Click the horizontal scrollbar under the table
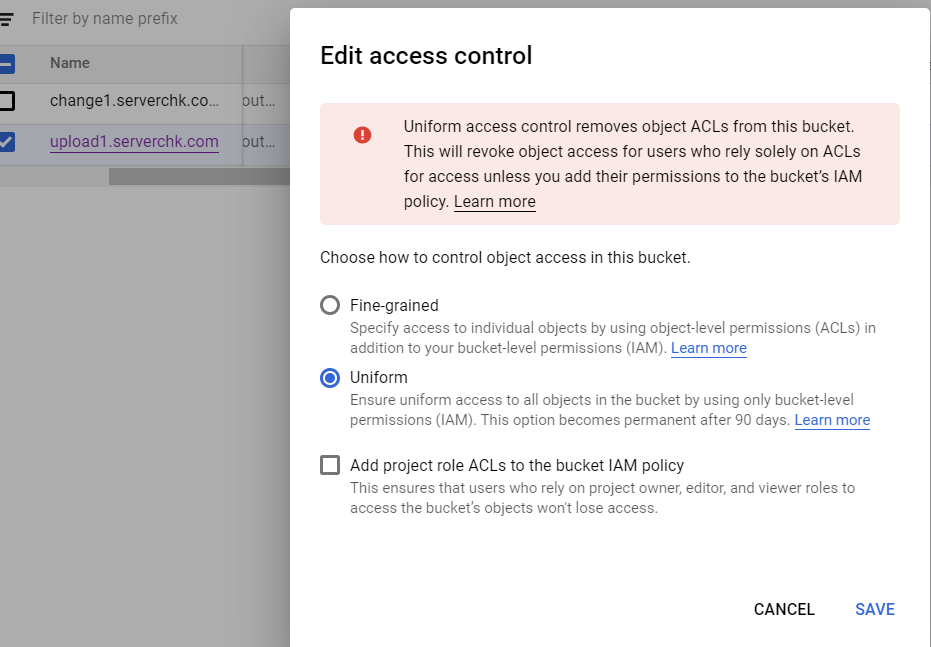This screenshot has height=647, width=931. [199, 176]
